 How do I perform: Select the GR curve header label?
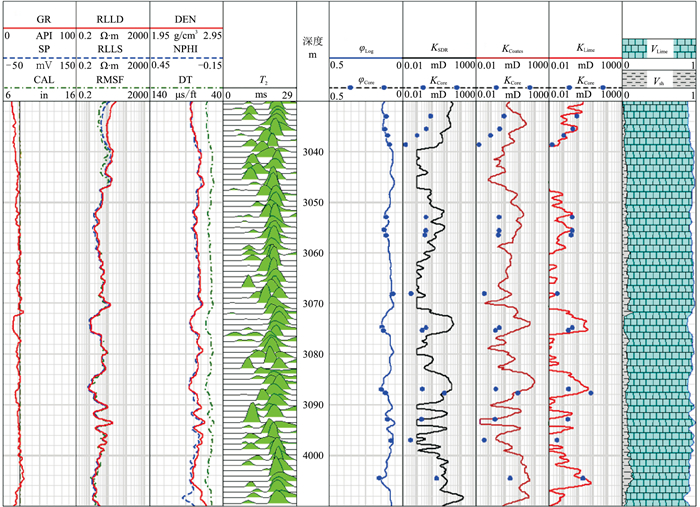(41, 19)
